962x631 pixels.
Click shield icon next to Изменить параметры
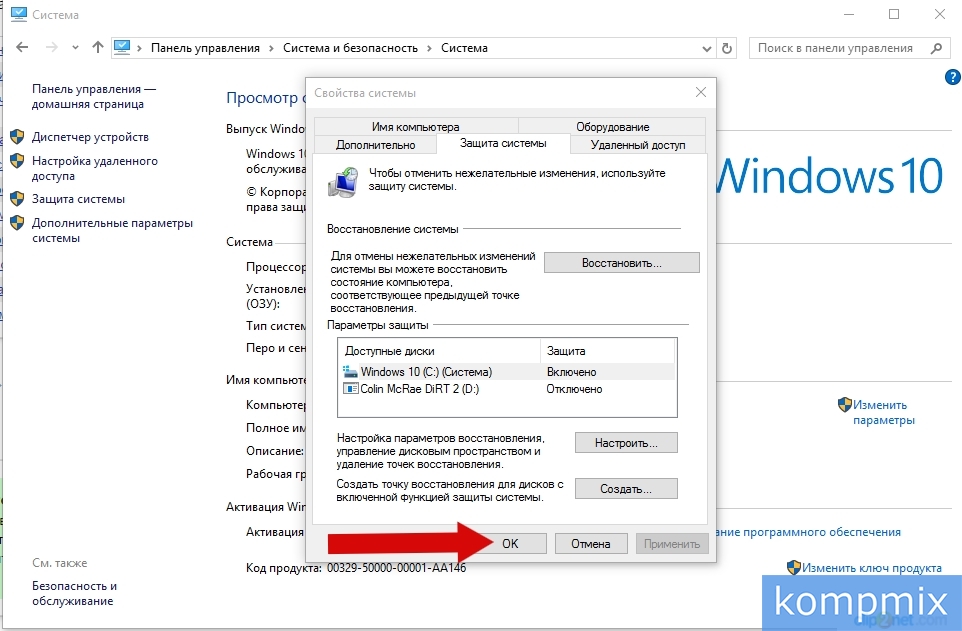[845, 405]
